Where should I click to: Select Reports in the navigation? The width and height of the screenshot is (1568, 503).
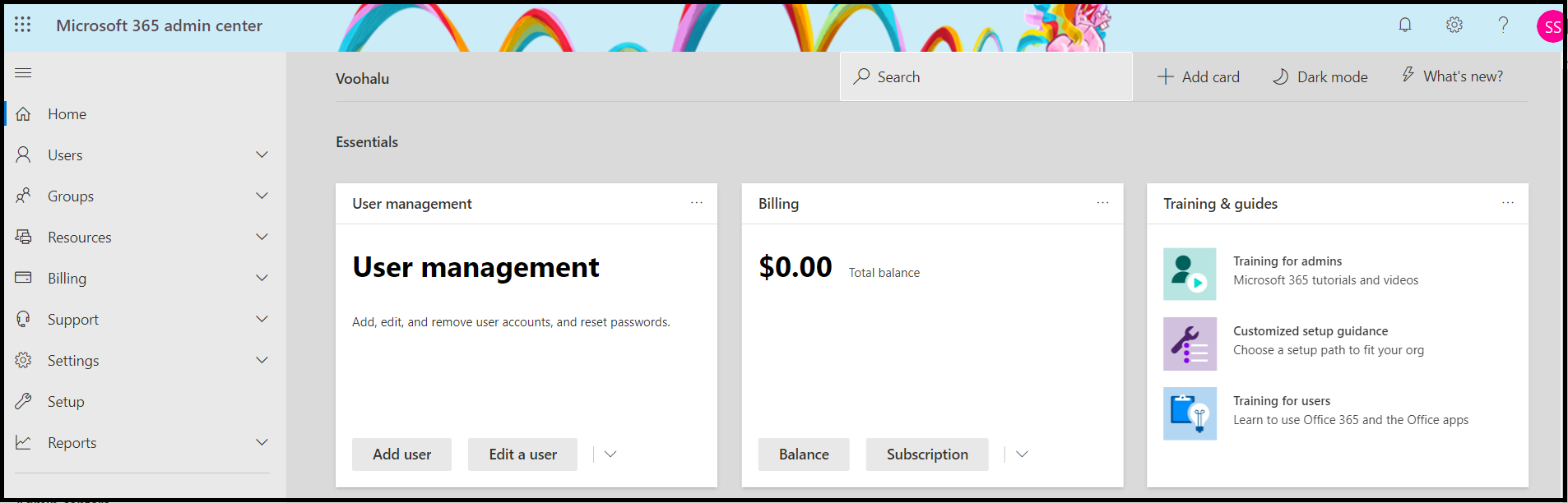coord(72,443)
